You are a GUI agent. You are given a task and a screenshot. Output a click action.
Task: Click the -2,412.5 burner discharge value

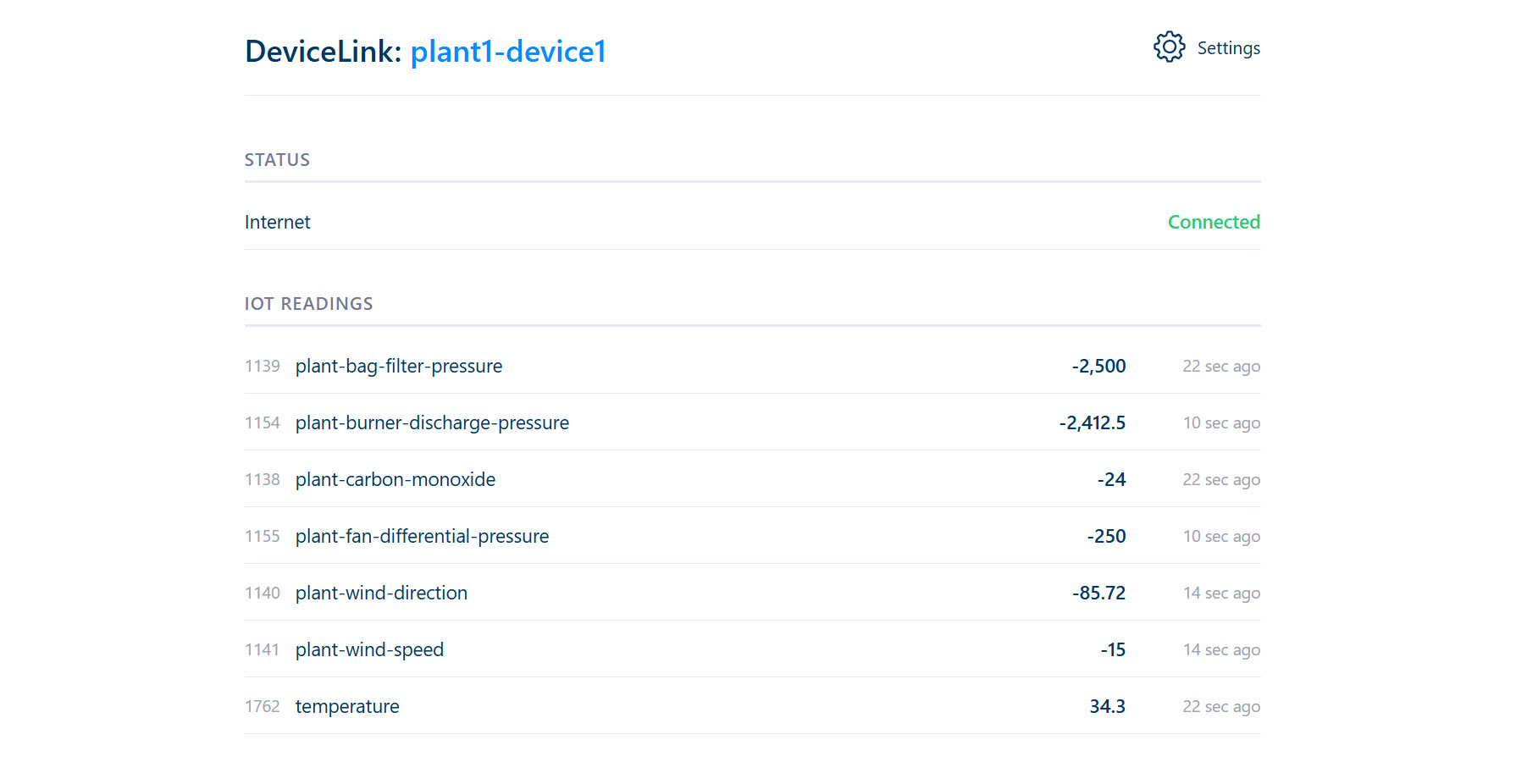pos(1092,422)
